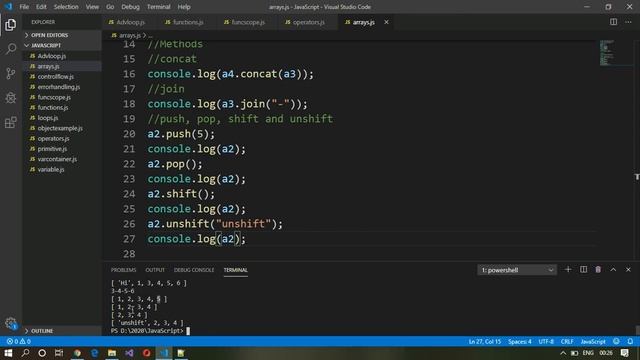
Task: Click the Split Editor icon
Action: click(613, 22)
